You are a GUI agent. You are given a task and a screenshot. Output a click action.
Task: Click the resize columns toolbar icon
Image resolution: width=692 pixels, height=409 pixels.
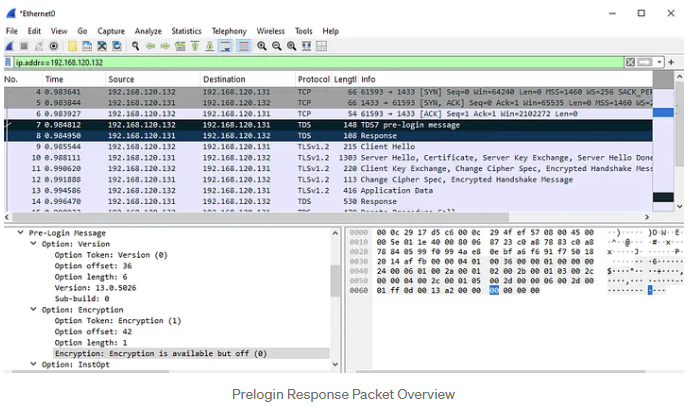pos(307,46)
